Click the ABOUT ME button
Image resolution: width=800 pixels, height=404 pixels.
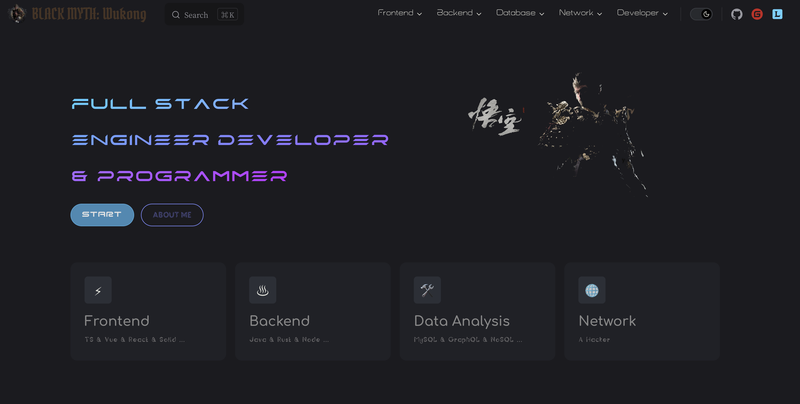(172, 215)
